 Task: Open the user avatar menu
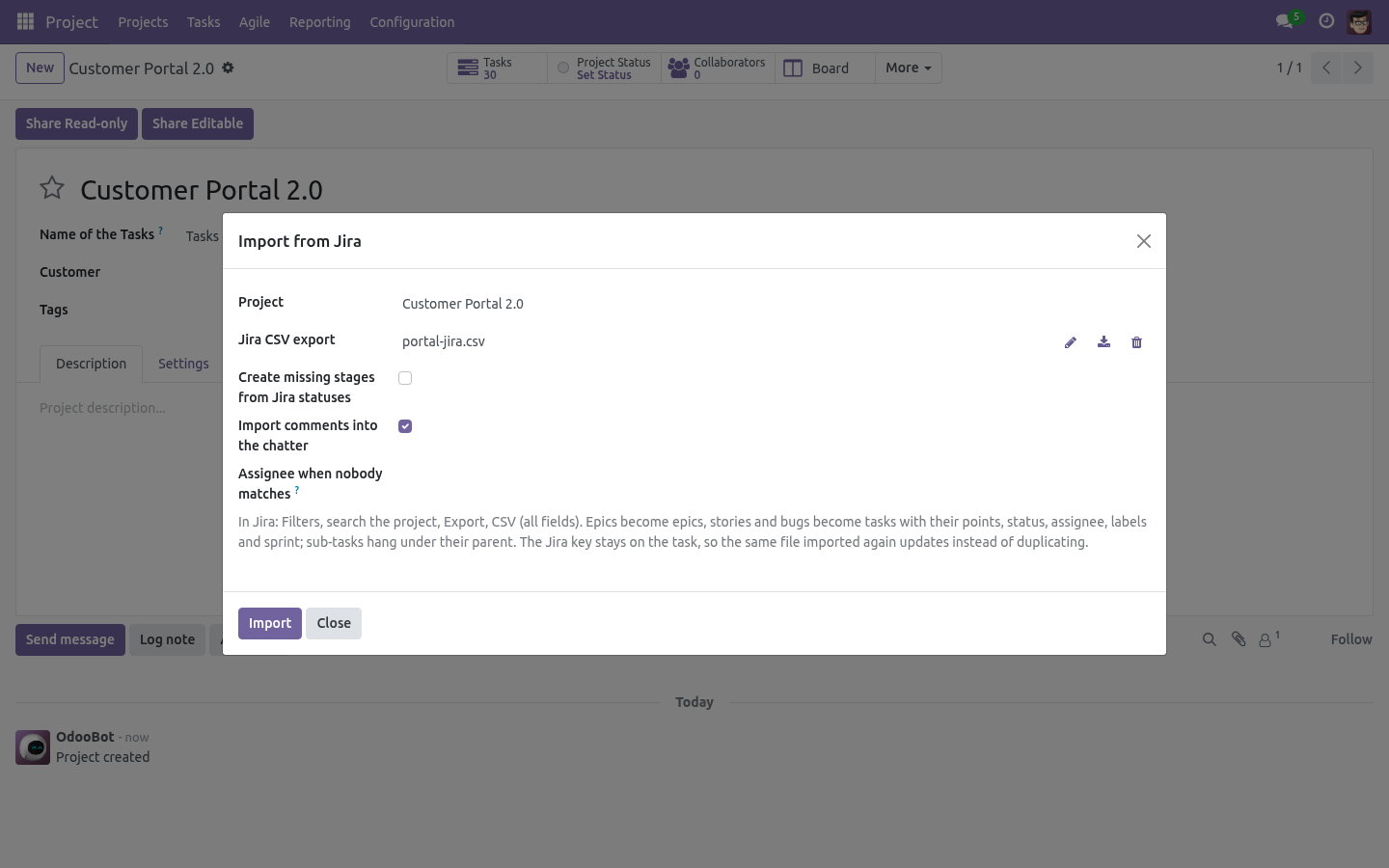coord(1359,21)
